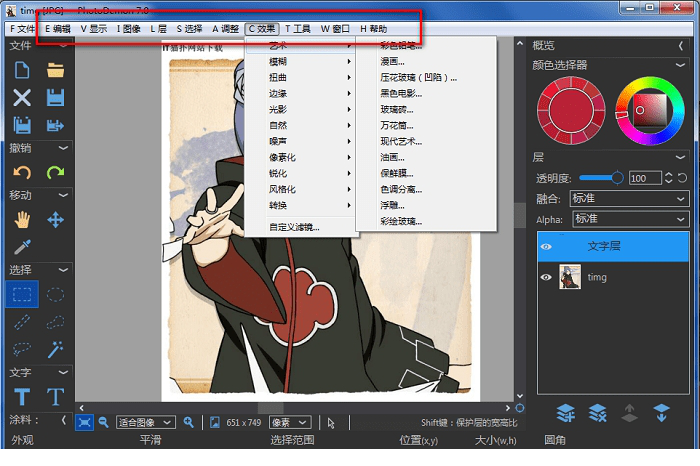Image resolution: width=700 pixels, height=466 pixels.
Task: Click the opacity value field showing 100
Action: click(645, 178)
